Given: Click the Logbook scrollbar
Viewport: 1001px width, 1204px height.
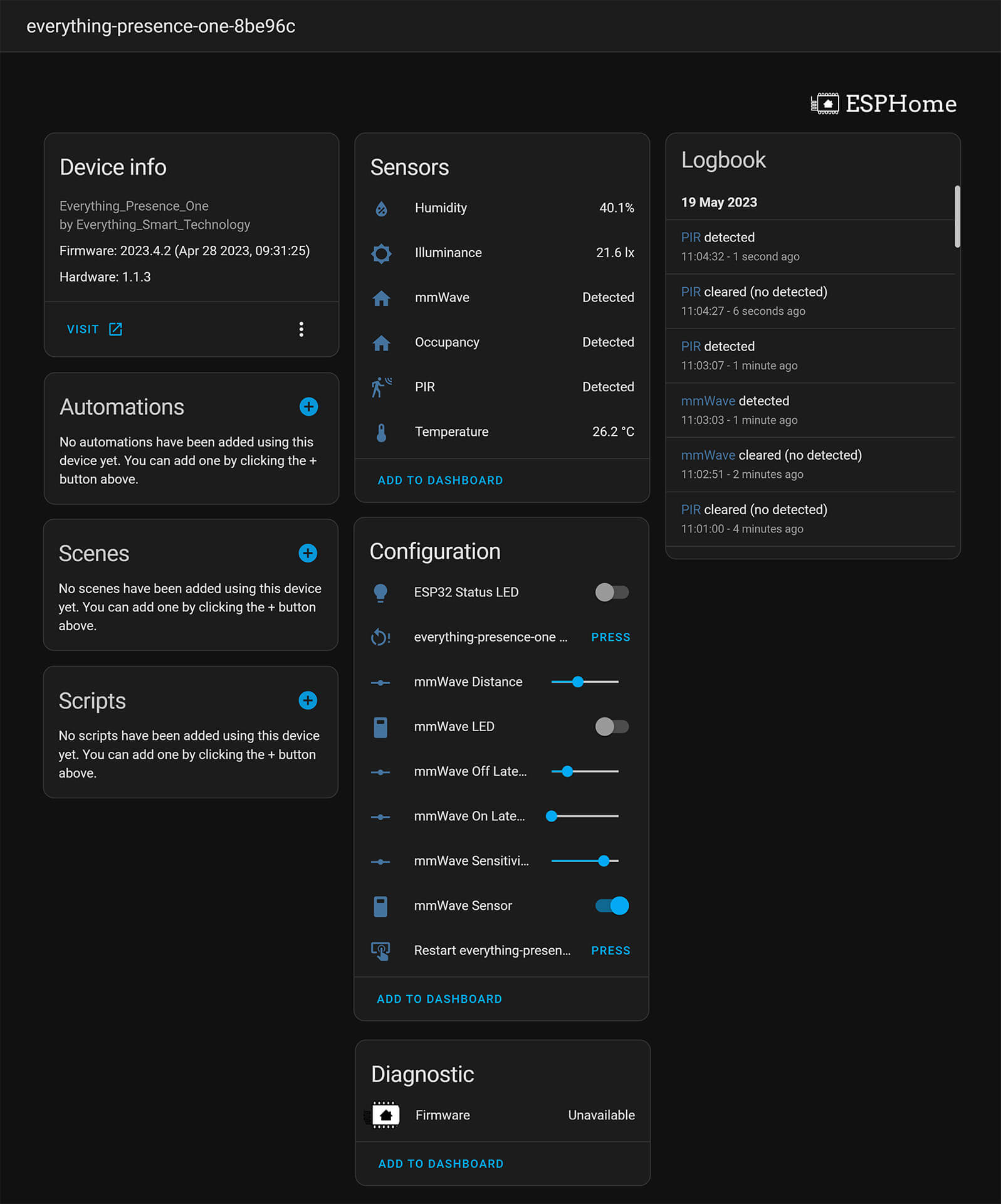Looking at the screenshot, I should tap(957, 216).
